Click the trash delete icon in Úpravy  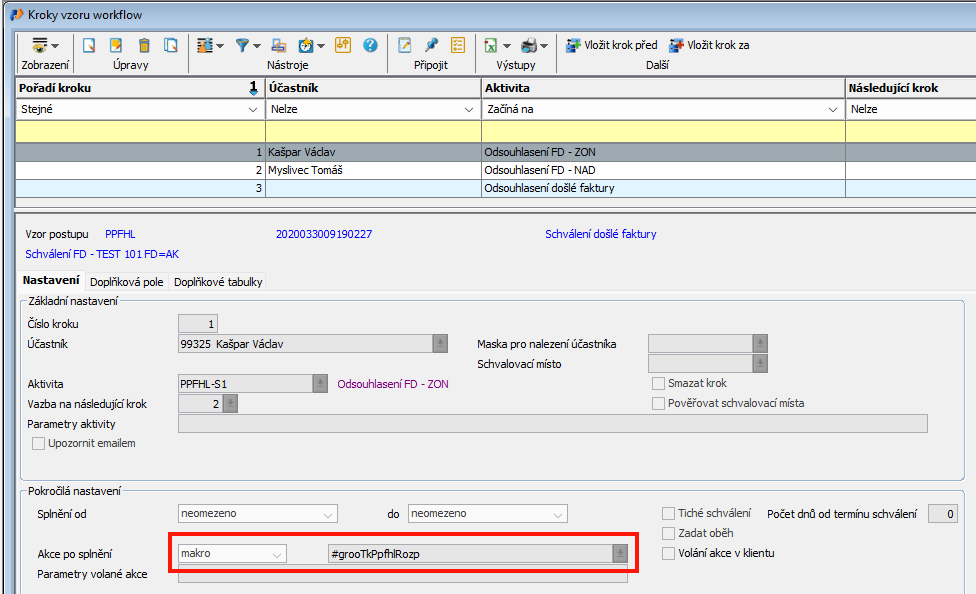(144, 46)
